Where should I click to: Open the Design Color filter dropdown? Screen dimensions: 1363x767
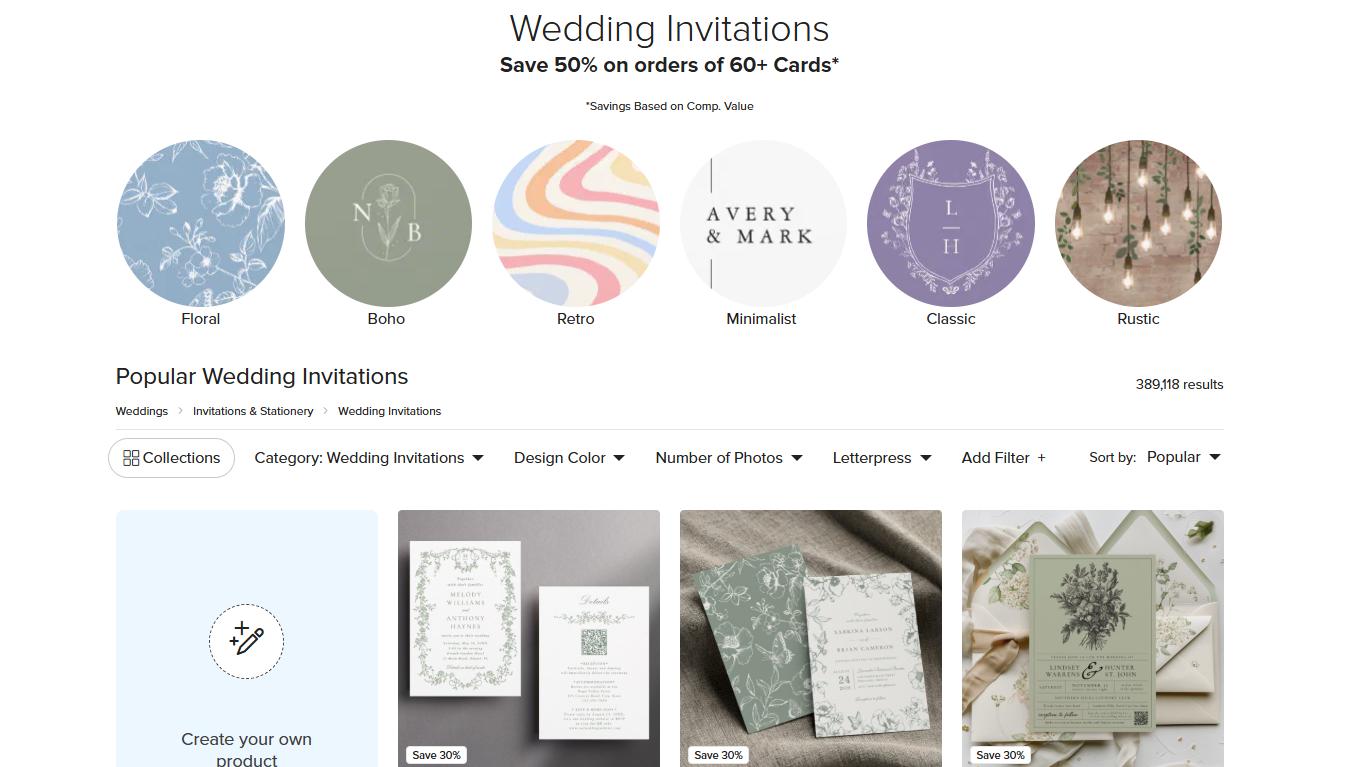(569, 458)
